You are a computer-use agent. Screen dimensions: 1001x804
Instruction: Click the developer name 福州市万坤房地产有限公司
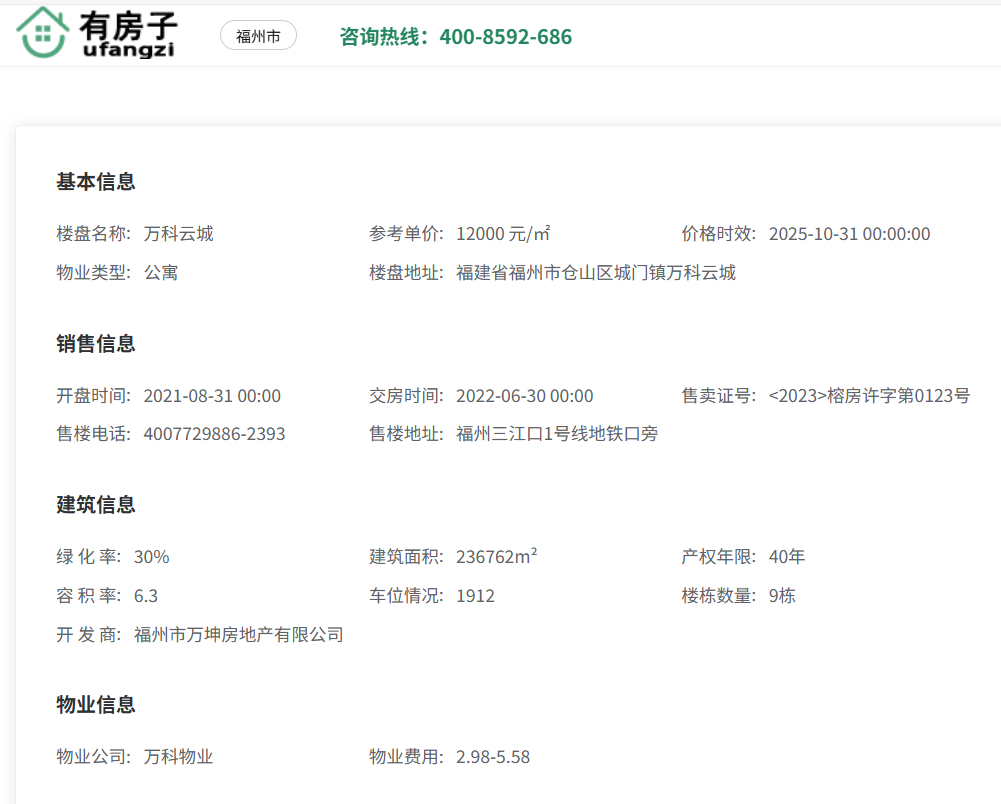[239, 635]
